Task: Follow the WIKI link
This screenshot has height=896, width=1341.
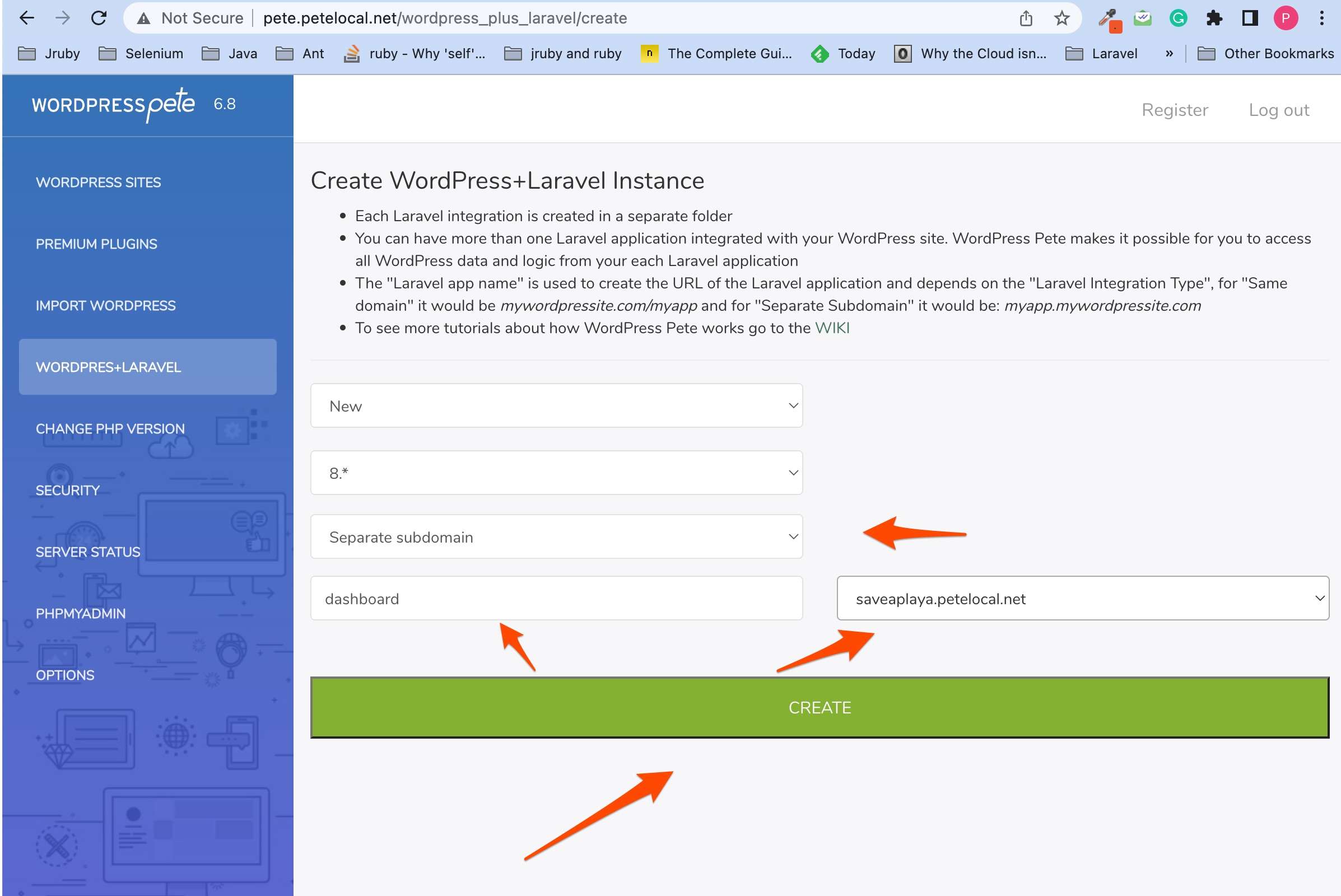Action: pyautogui.click(x=832, y=328)
